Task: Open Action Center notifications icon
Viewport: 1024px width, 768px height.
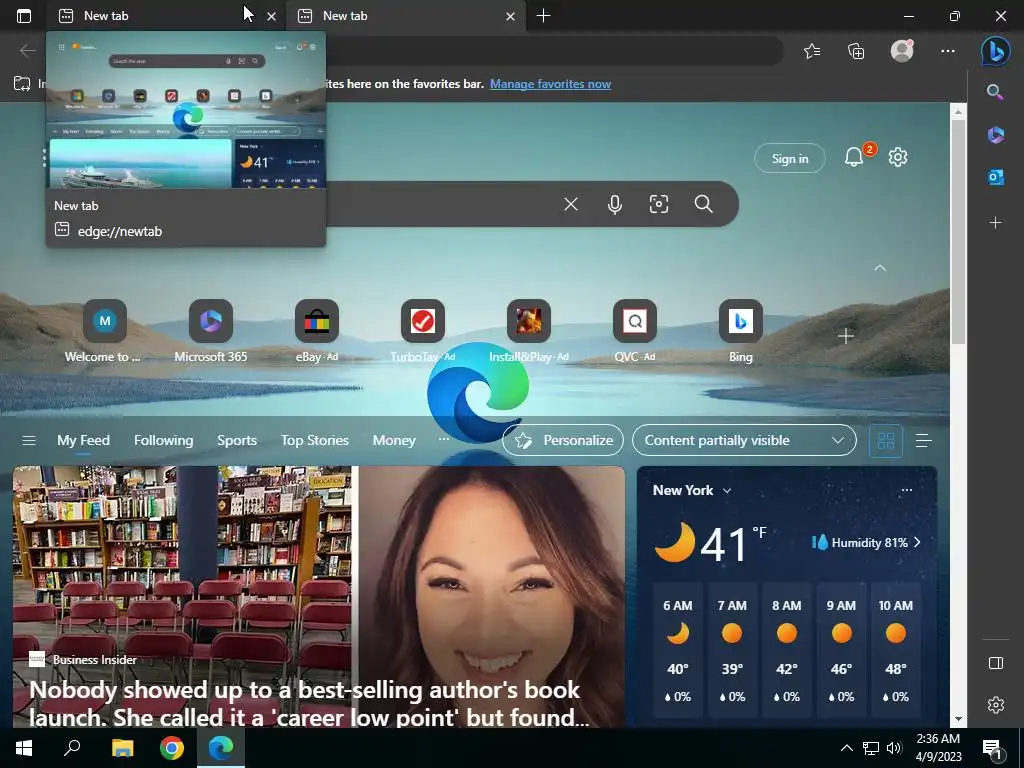Action: tap(993, 749)
